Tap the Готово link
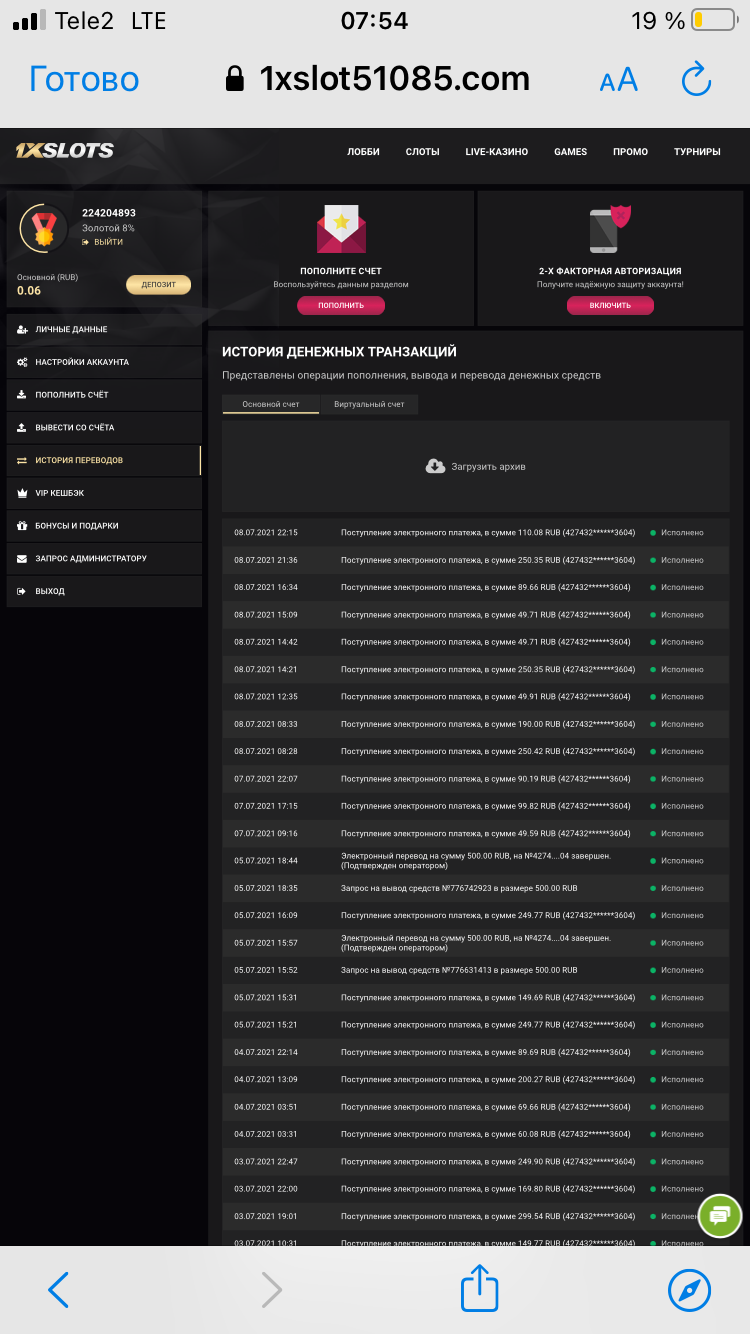750x1334 pixels. pos(84,79)
